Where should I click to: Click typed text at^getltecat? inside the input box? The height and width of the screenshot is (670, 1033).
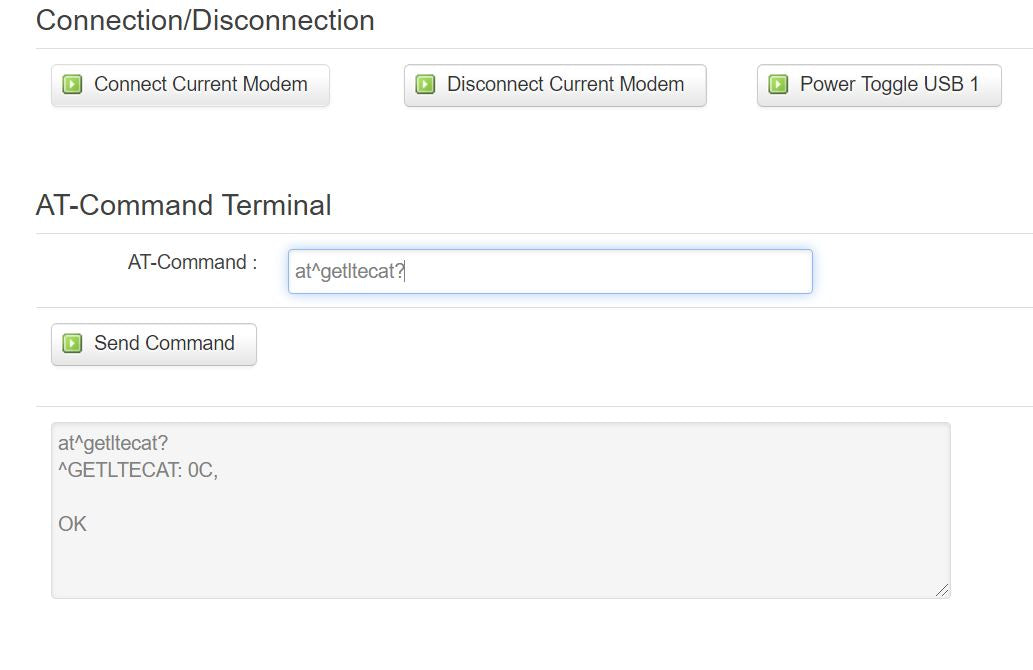tap(350, 271)
